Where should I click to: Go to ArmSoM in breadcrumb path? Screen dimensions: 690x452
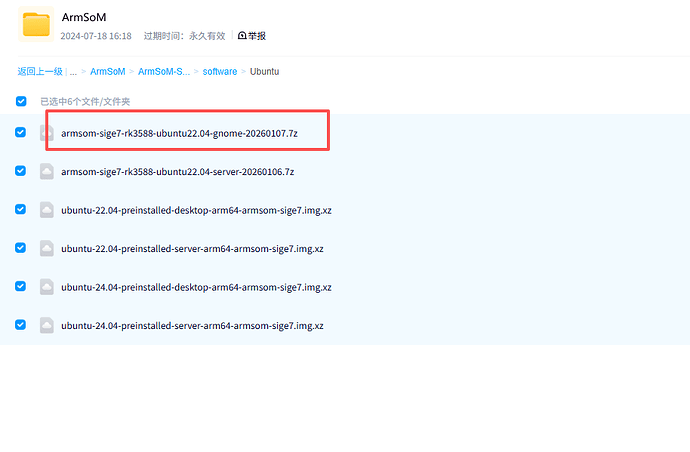click(108, 72)
